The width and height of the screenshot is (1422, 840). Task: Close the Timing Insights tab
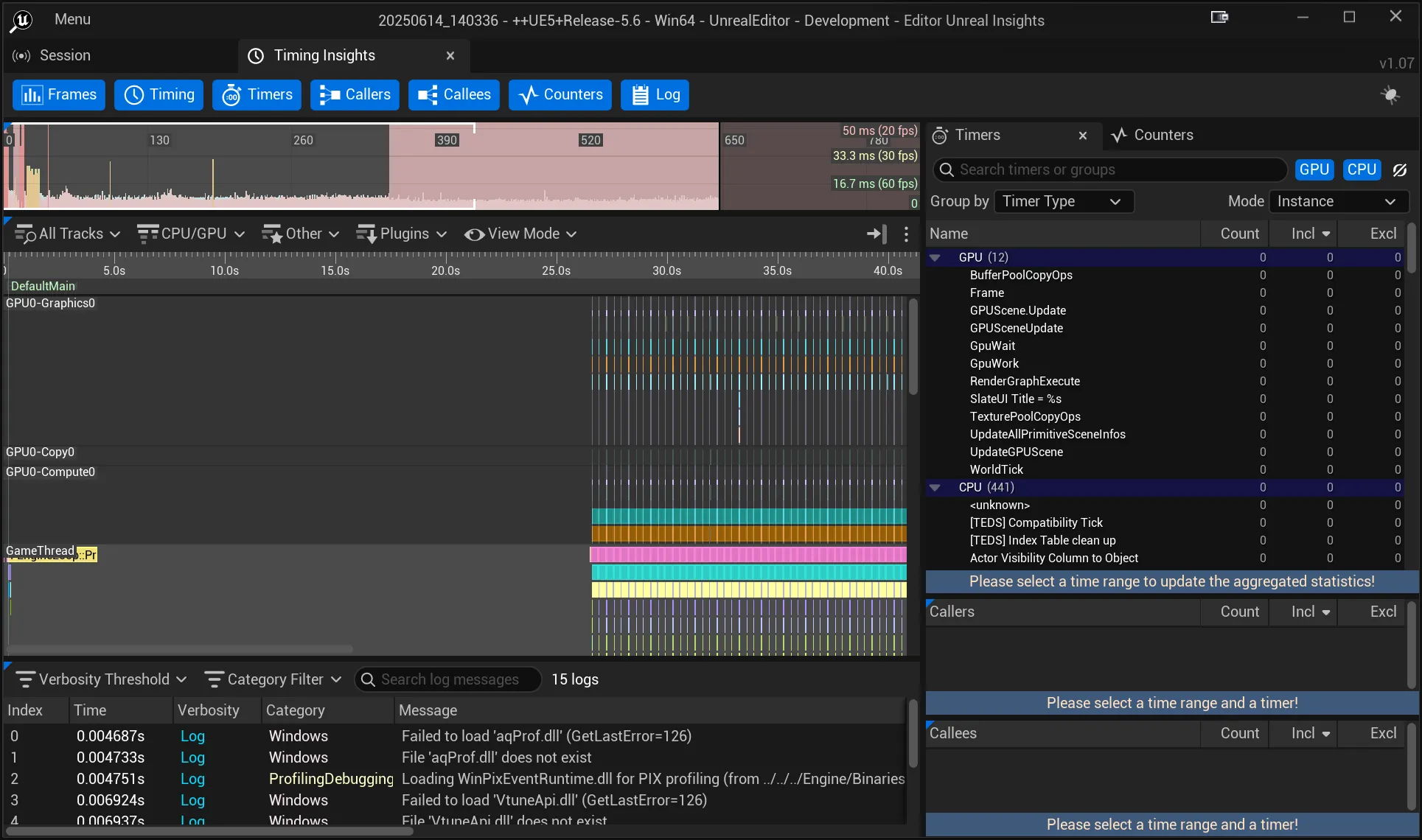pos(450,56)
